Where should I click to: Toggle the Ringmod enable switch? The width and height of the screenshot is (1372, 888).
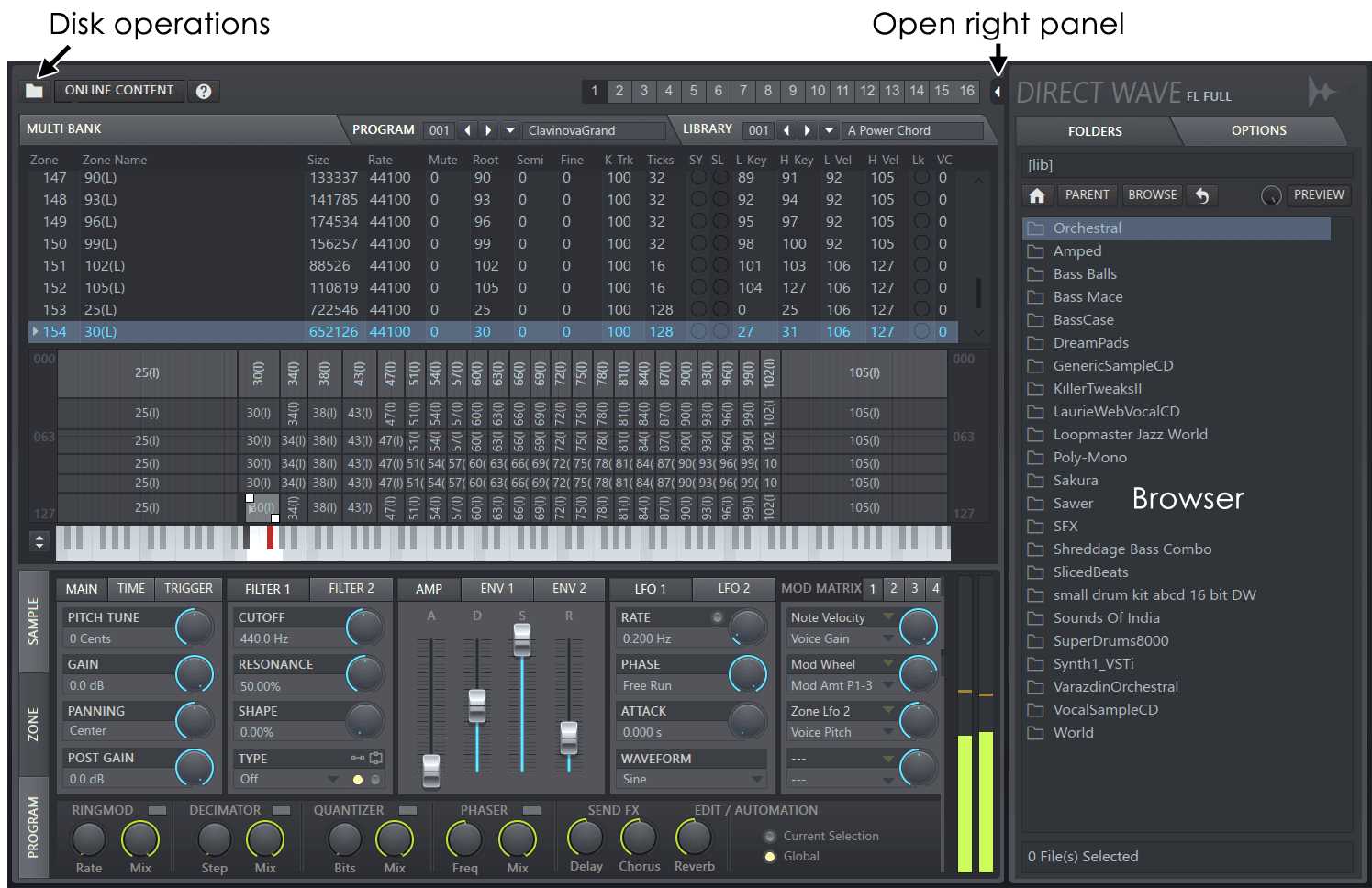[157, 810]
